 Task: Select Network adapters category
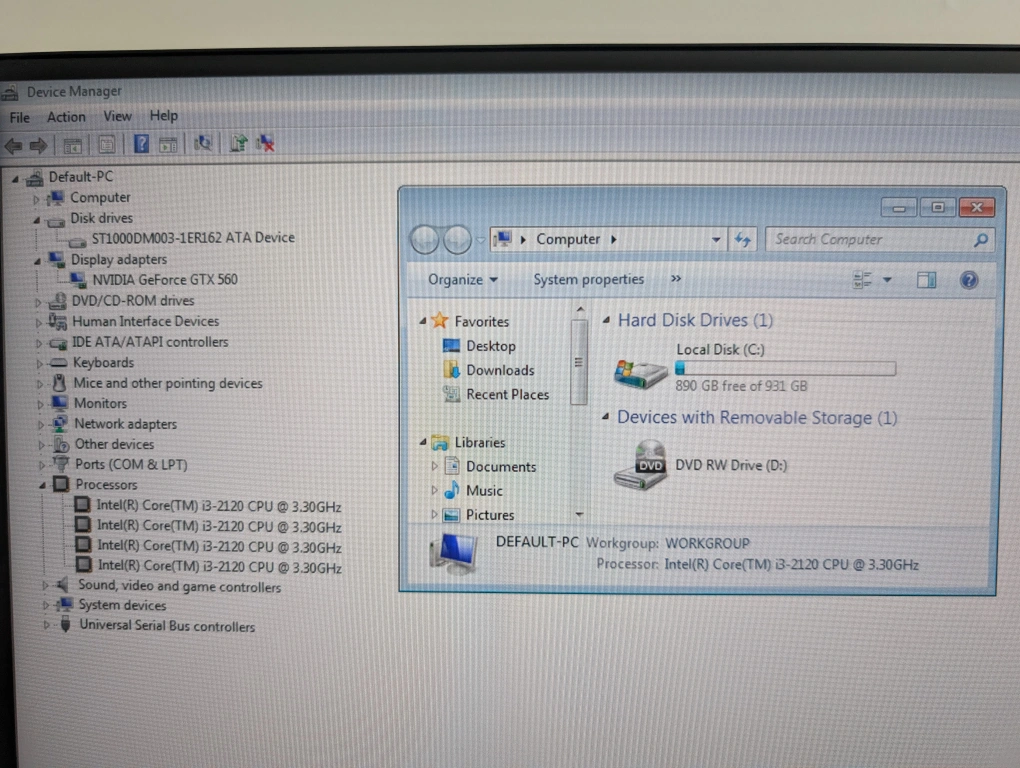(x=125, y=424)
